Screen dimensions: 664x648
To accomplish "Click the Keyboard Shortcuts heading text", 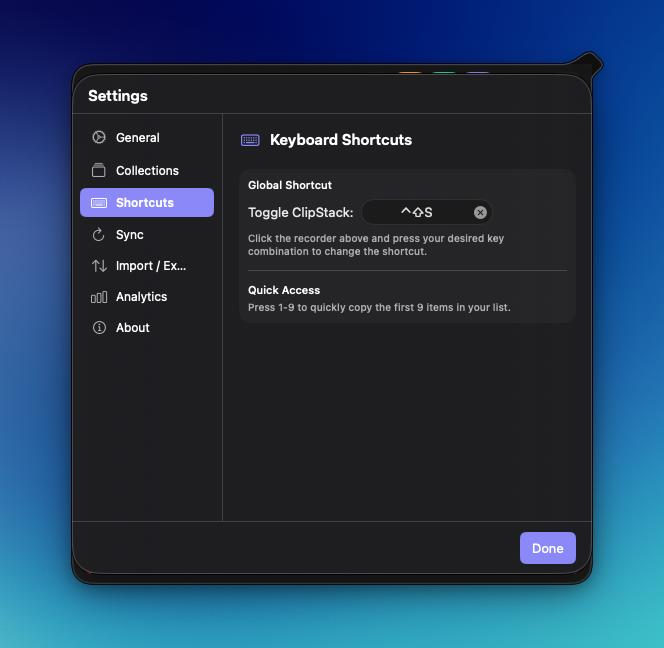I will pyautogui.click(x=341, y=140).
